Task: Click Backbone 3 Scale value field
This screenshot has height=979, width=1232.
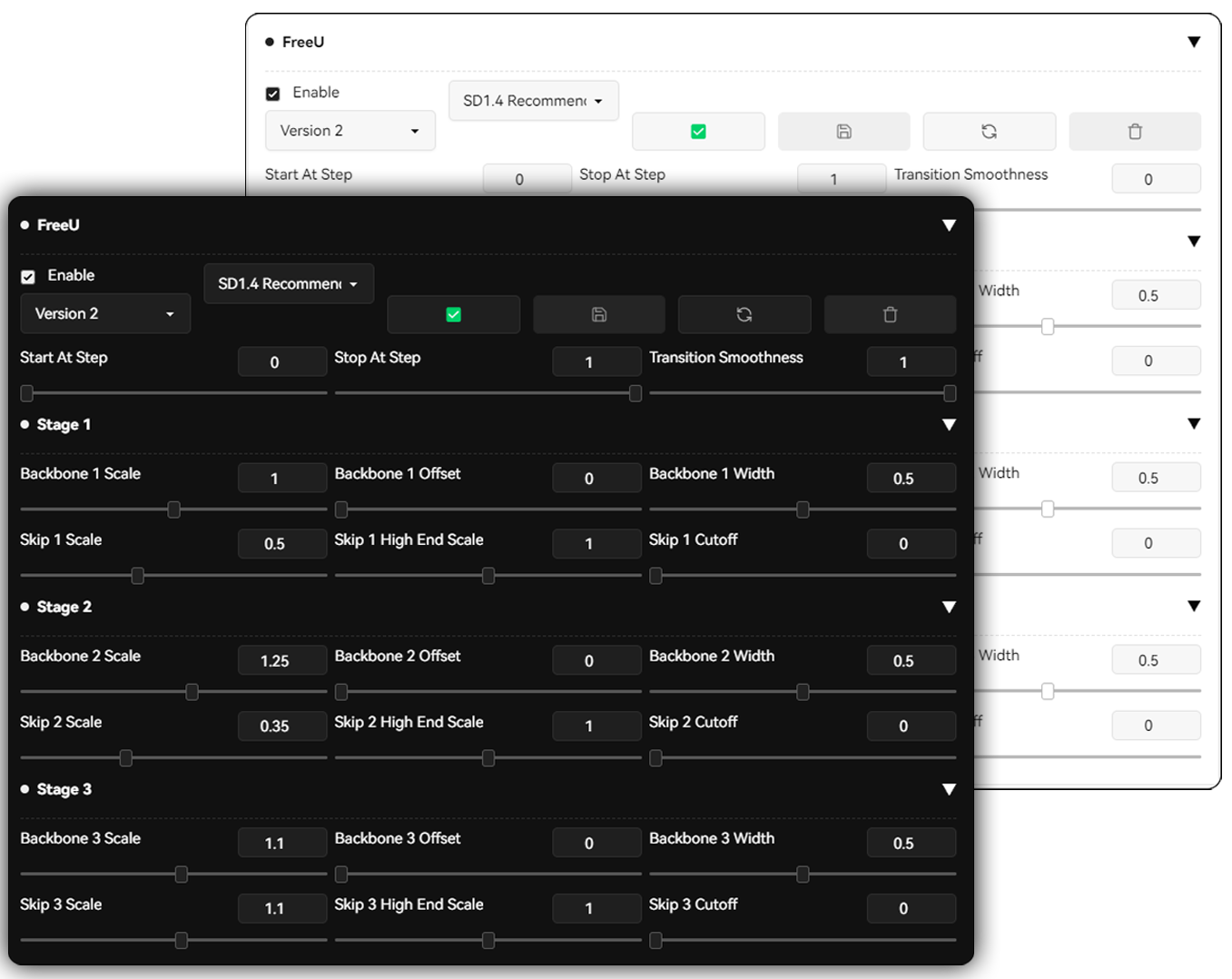Action: pyautogui.click(x=282, y=843)
